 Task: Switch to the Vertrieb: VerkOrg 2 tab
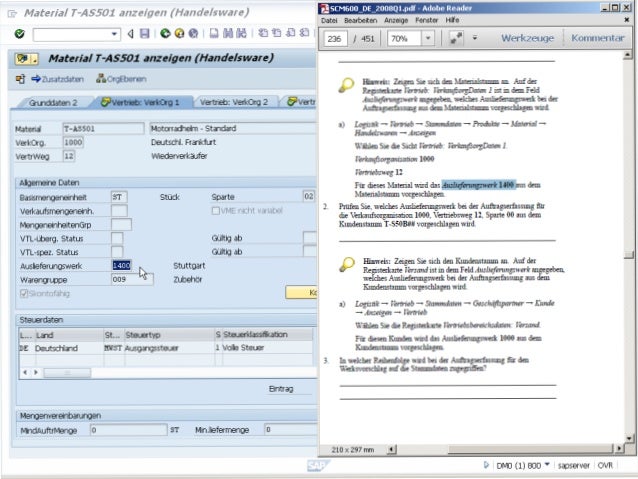[234, 102]
